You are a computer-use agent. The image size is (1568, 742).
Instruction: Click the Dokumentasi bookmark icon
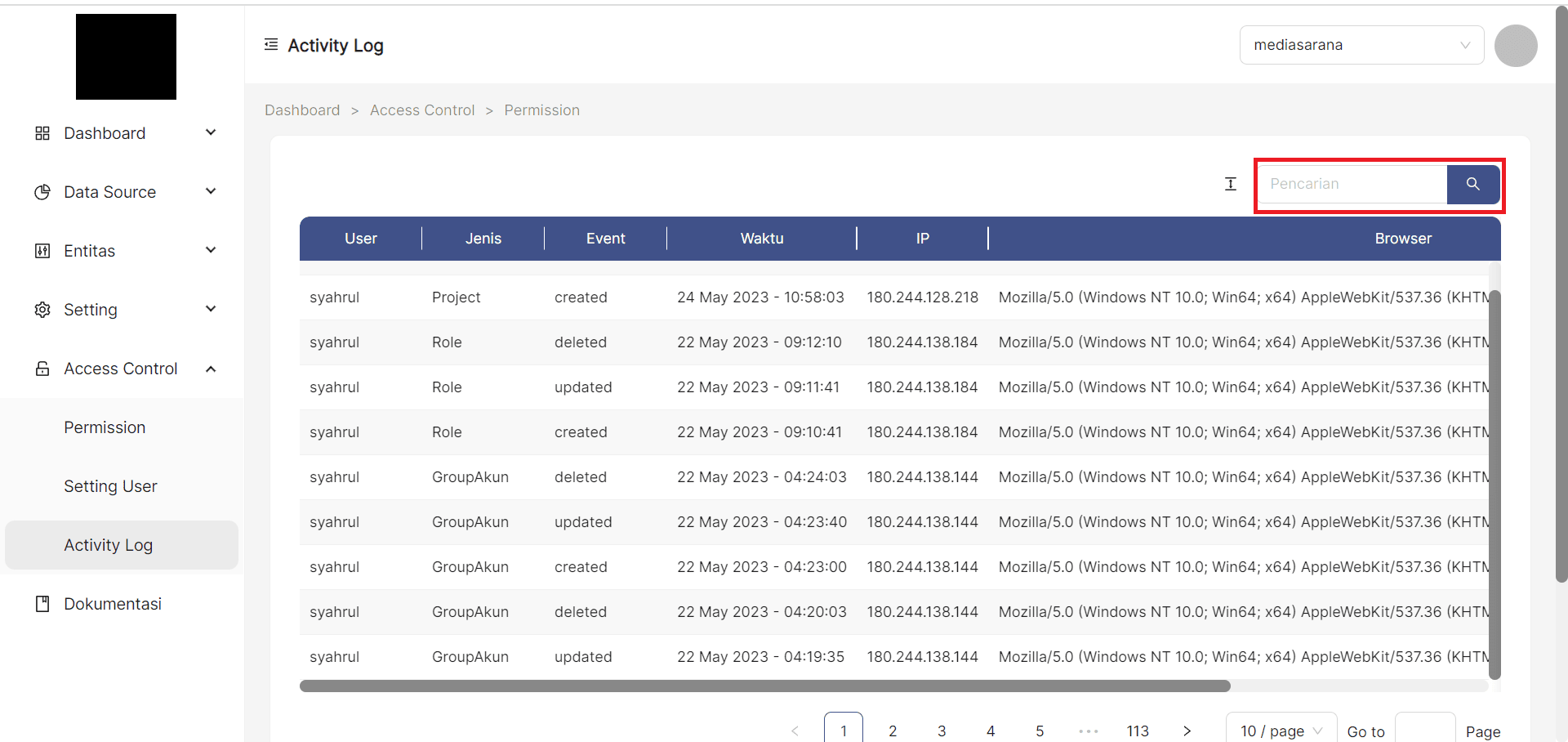(x=42, y=603)
